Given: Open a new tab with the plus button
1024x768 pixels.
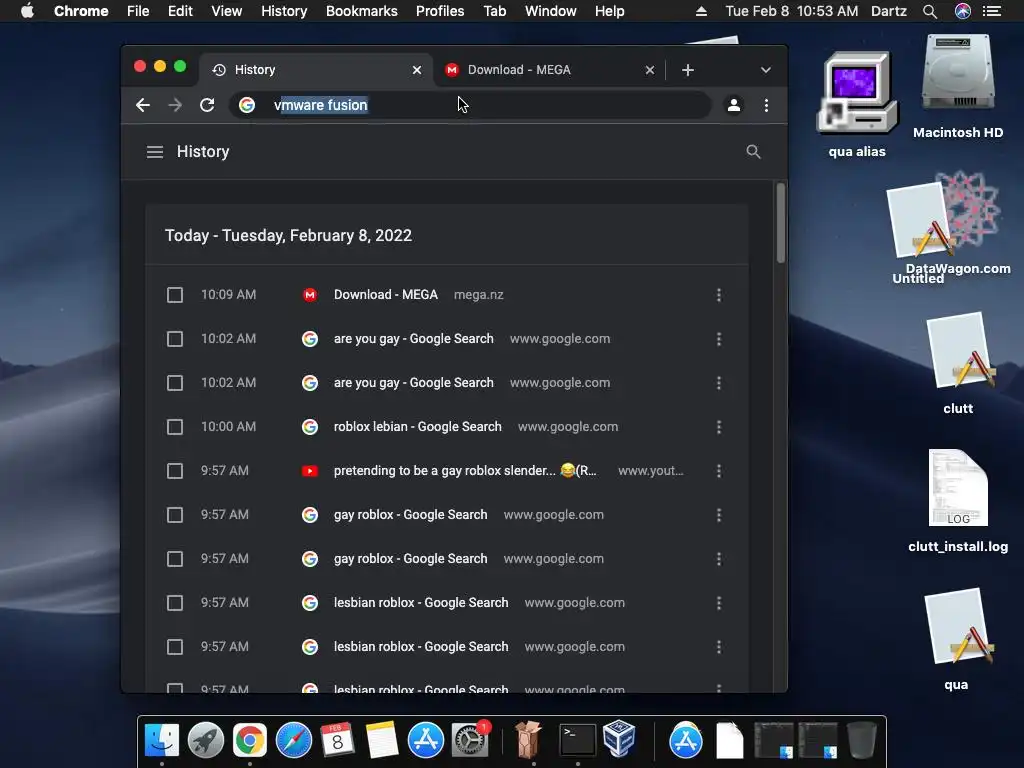Looking at the screenshot, I should click(688, 70).
